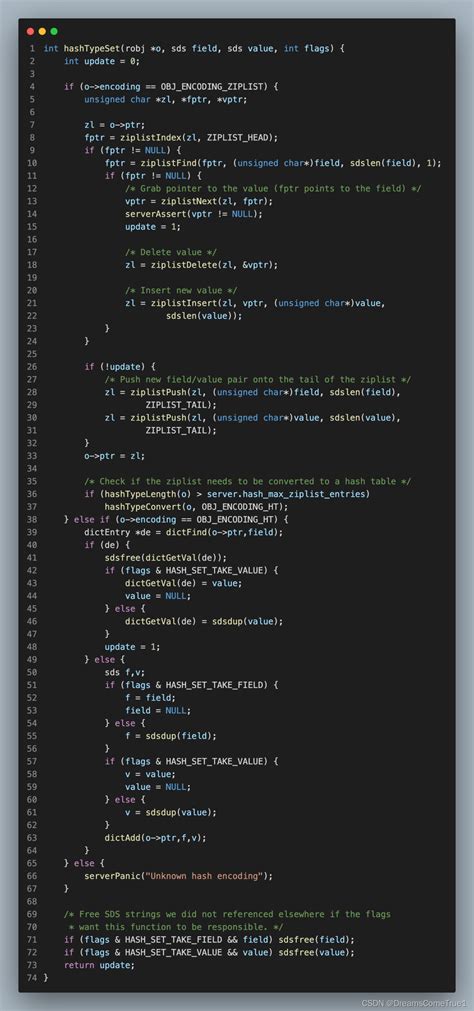Screen dimensions: 474x1011
Task: Click the green maximize dot
Action: click(x=54, y=31)
